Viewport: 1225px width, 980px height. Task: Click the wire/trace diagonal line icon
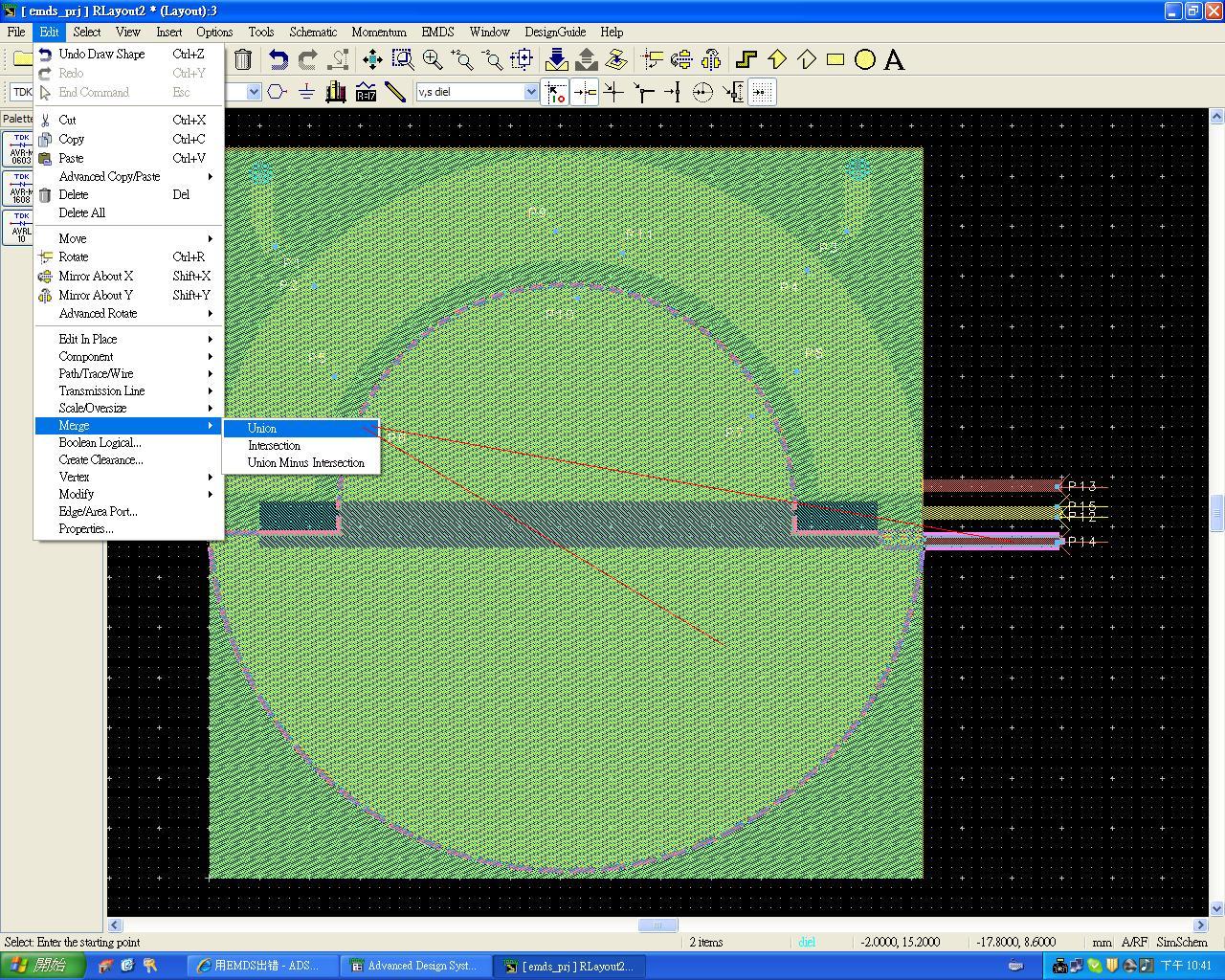395,92
